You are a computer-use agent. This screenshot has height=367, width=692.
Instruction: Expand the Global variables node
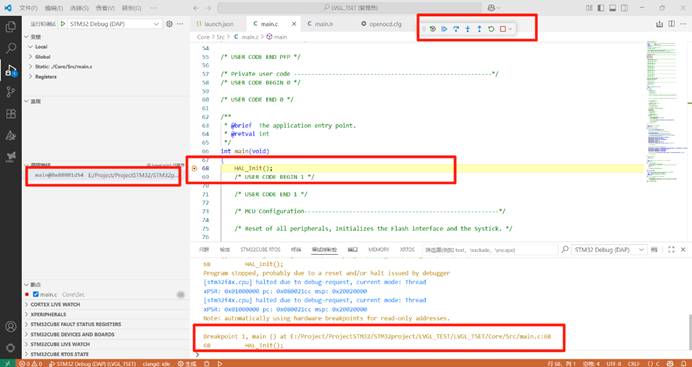pyautogui.click(x=30, y=57)
